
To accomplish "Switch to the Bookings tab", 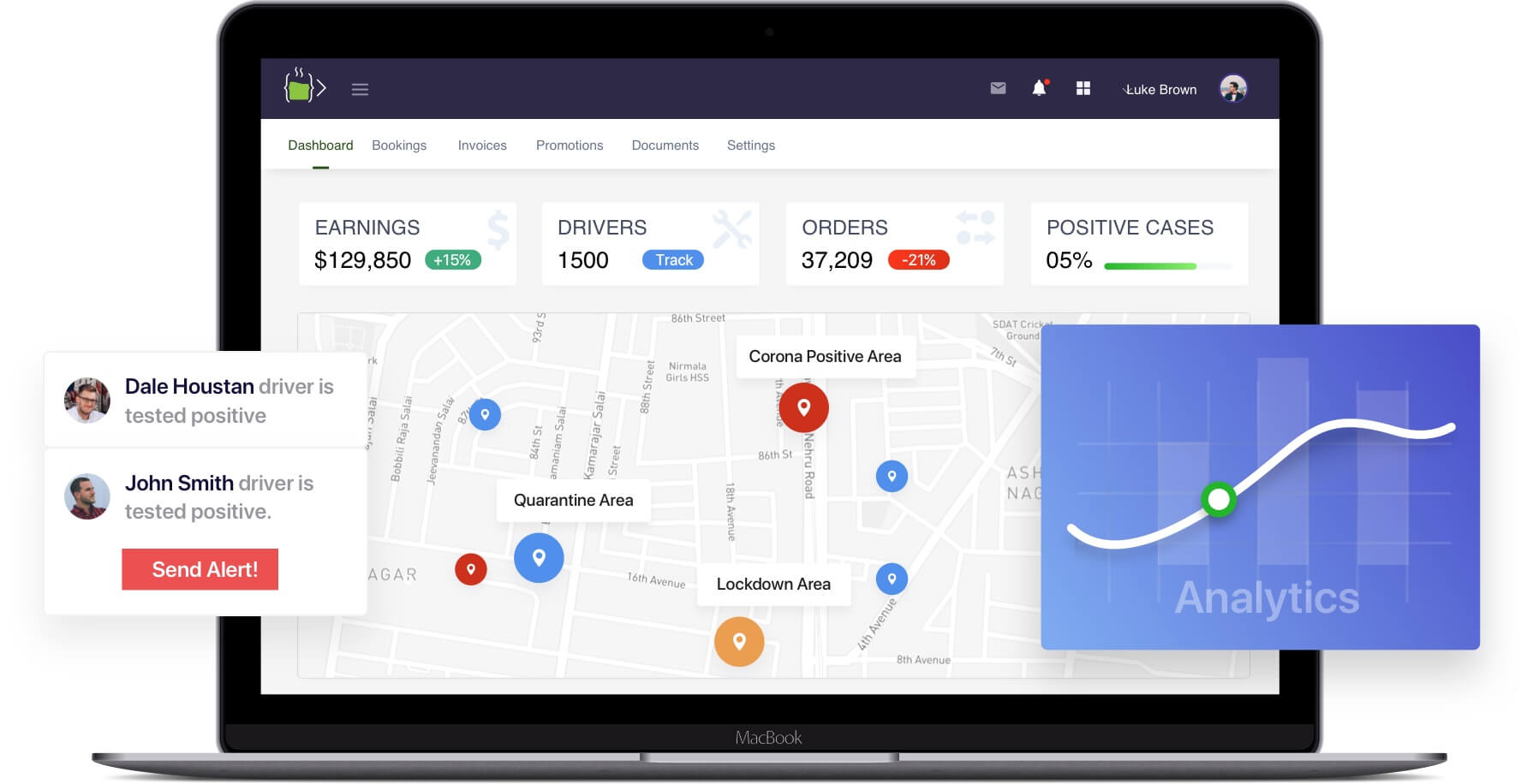I will click(399, 146).
